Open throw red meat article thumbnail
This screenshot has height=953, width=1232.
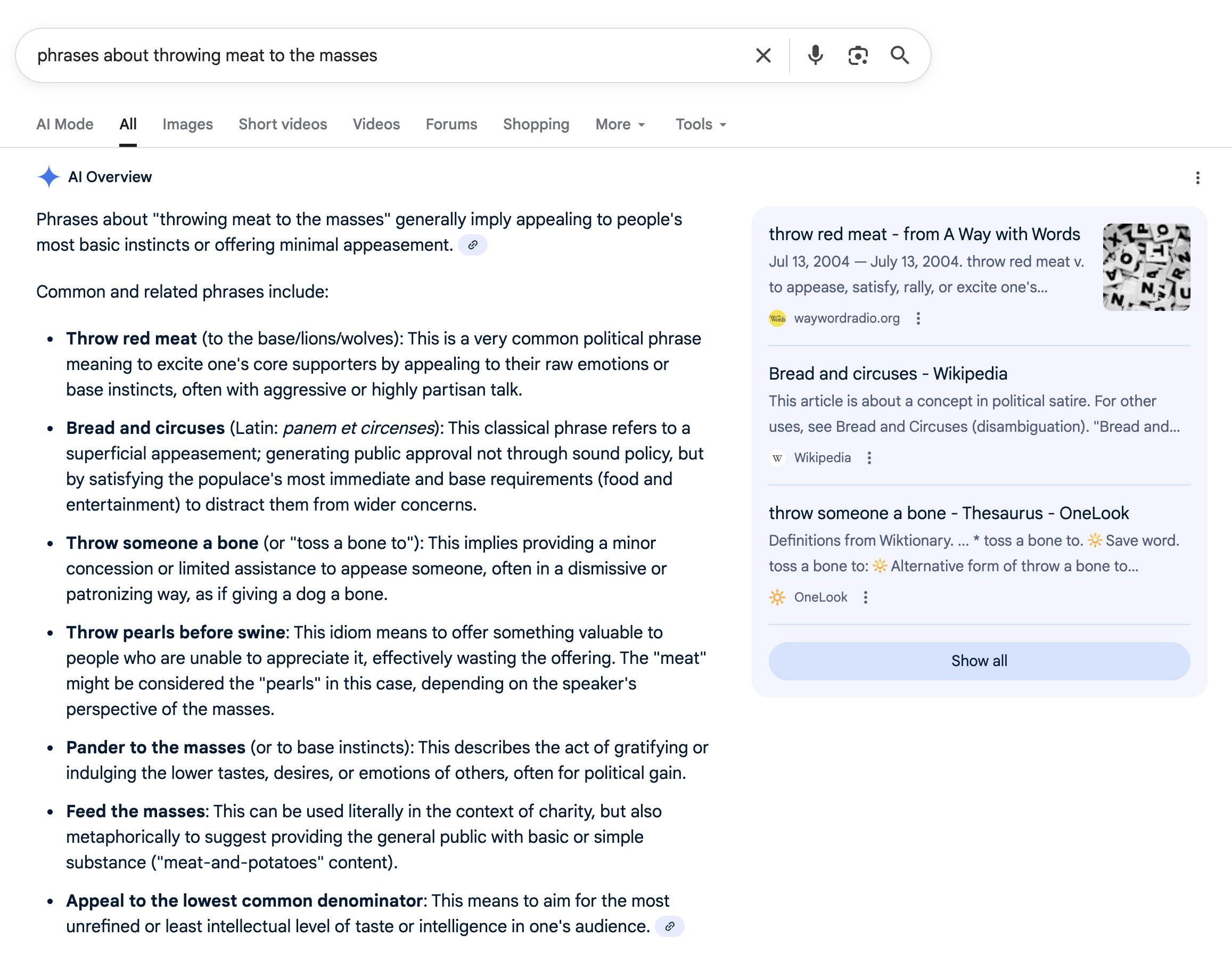(1146, 267)
